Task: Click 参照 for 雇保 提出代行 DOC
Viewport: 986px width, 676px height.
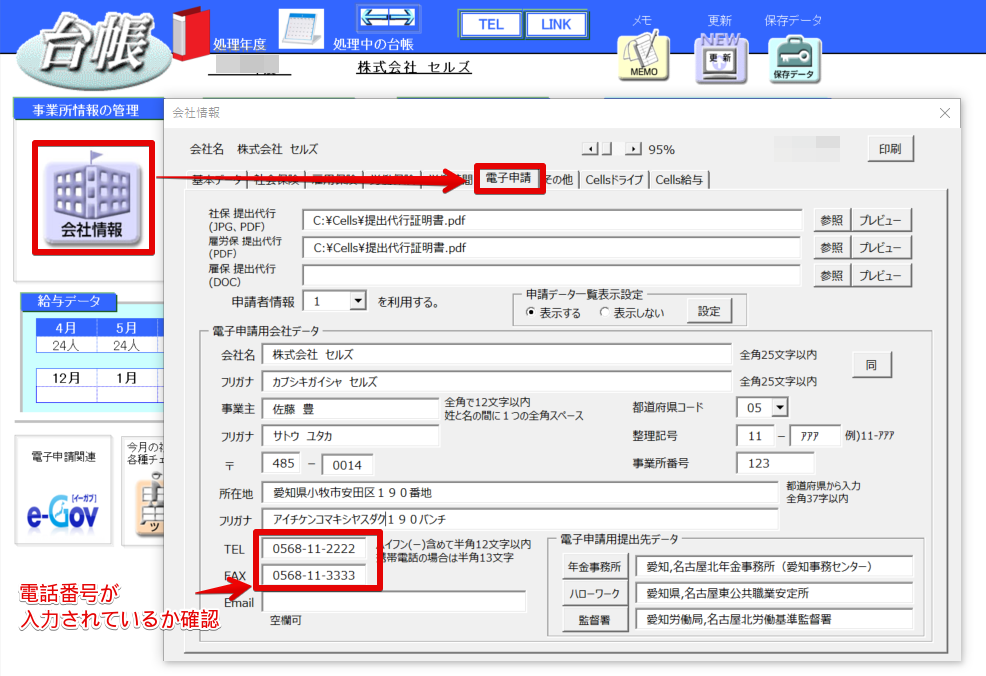Action: click(x=831, y=275)
